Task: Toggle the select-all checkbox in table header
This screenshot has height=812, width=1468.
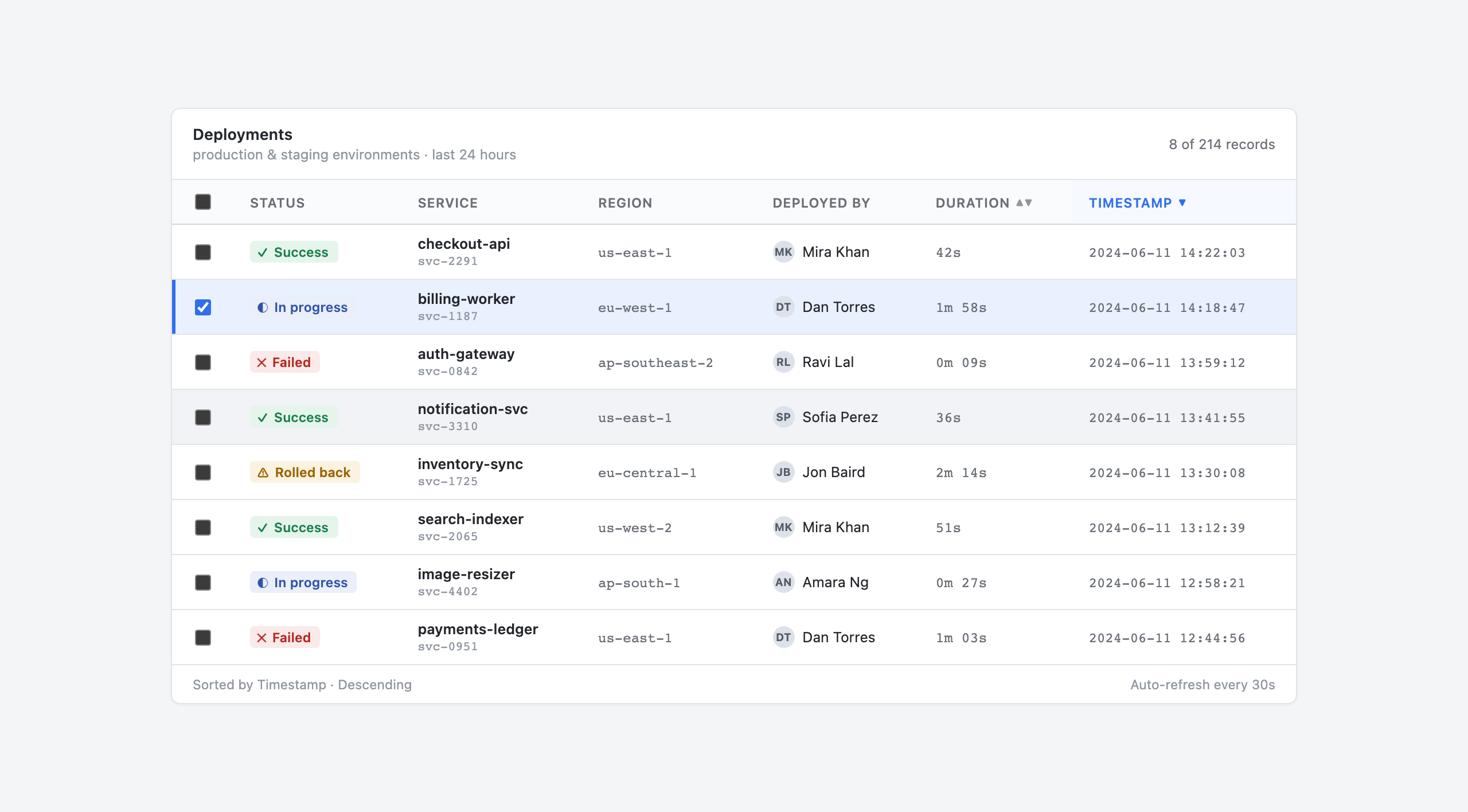Action: coord(203,202)
